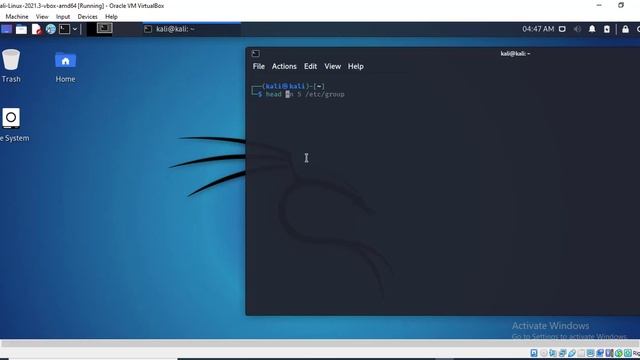This screenshot has width=640, height=360.
Task: Open the VirtualBox Input menu
Action: pos(63,17)
